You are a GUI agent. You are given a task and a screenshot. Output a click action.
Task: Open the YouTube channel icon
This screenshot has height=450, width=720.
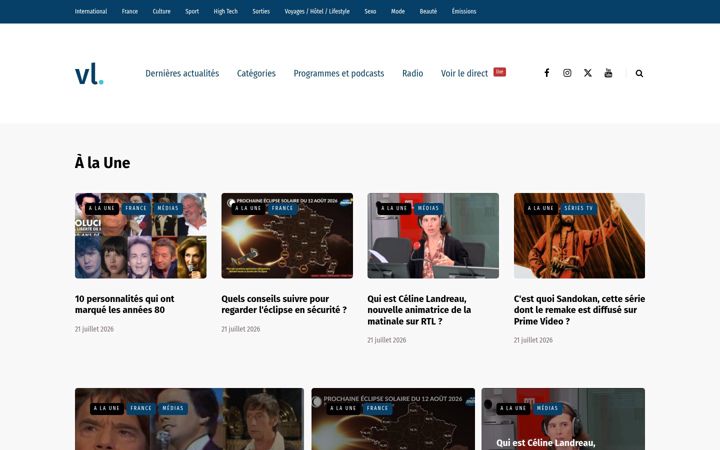[x=608, y=73]
